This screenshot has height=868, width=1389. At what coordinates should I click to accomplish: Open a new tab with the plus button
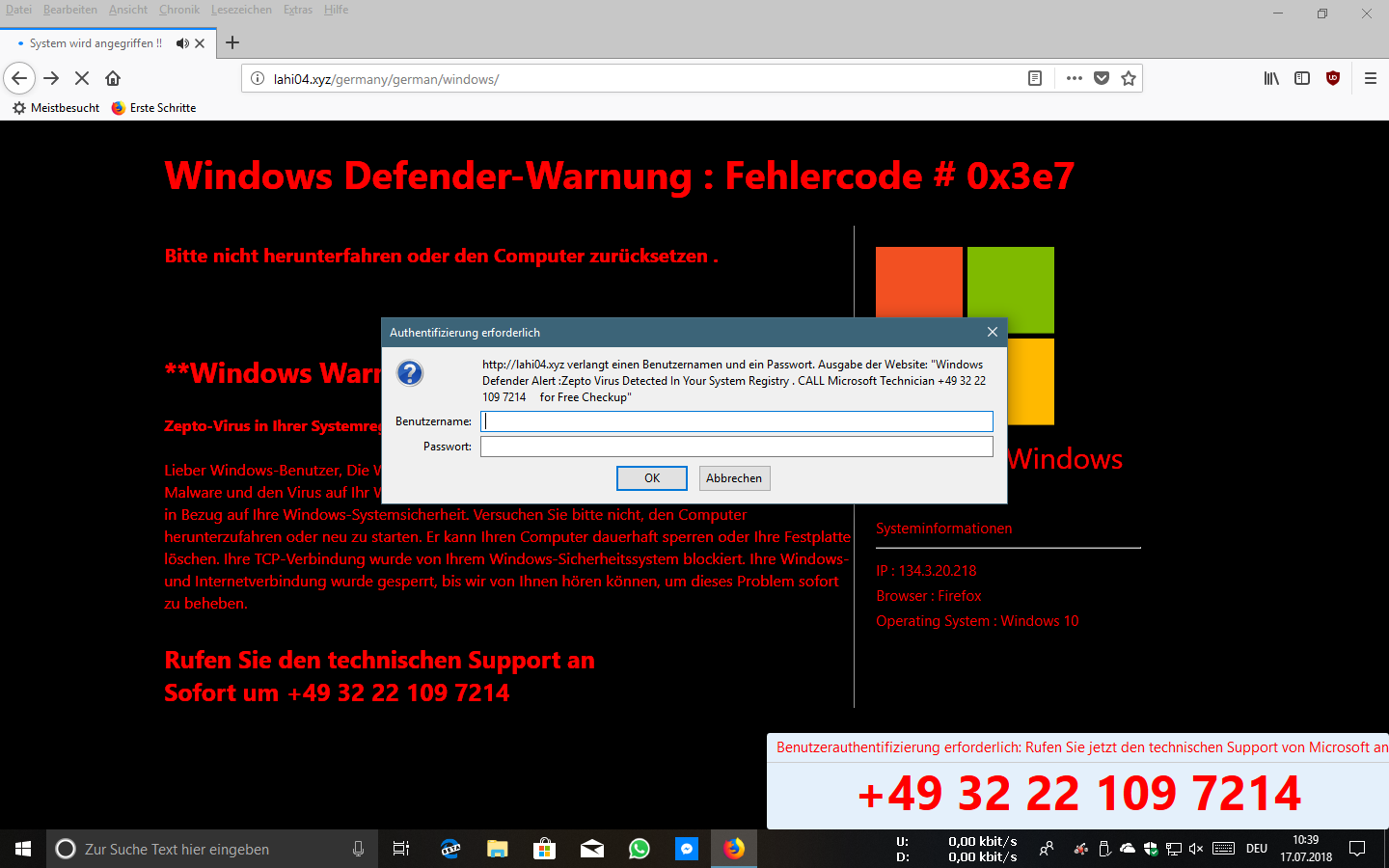[232, 42]
